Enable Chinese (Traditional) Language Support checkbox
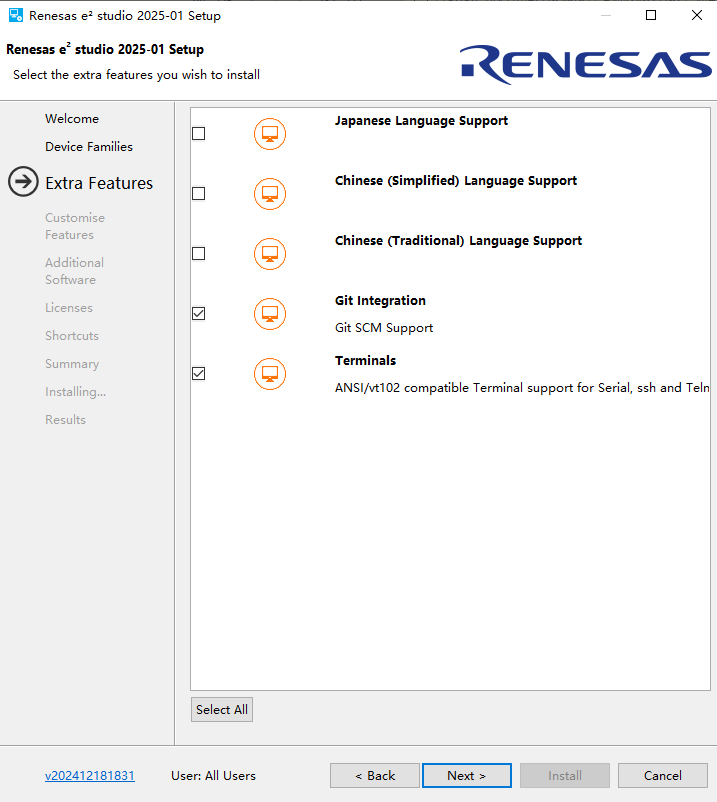The height and width of the screenshot is (802, 717). click(x=198, y=253)
